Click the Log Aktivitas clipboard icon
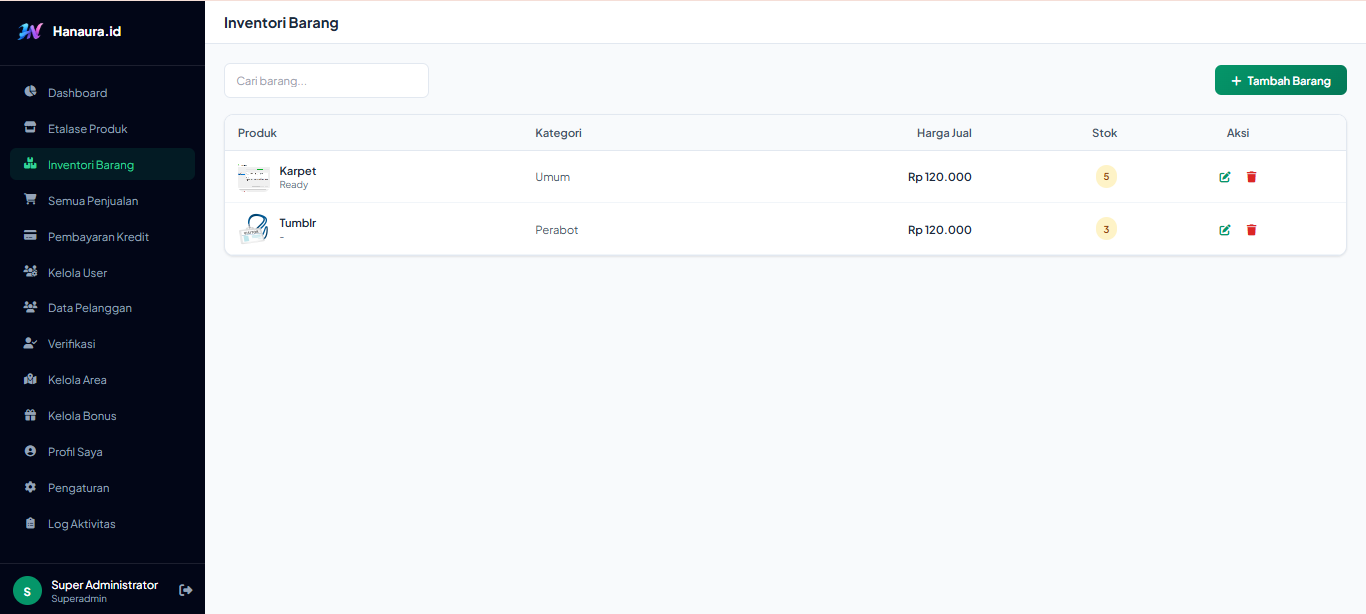Viewport: 1366px width, 614px height. click(x=30, y=523)
